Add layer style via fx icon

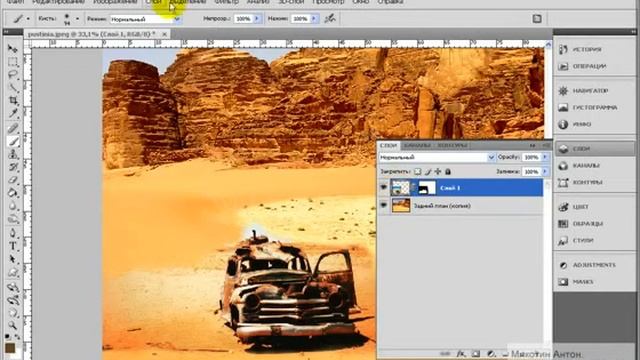(460, 353)
